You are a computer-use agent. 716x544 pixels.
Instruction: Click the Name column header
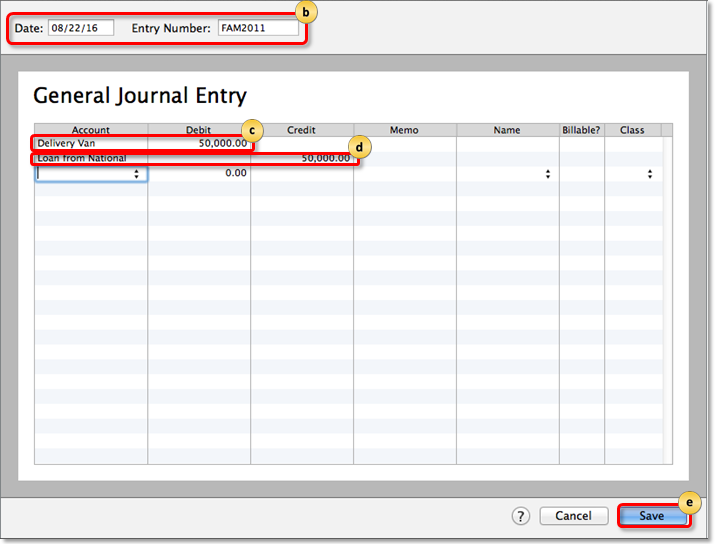tap(507, 130)
